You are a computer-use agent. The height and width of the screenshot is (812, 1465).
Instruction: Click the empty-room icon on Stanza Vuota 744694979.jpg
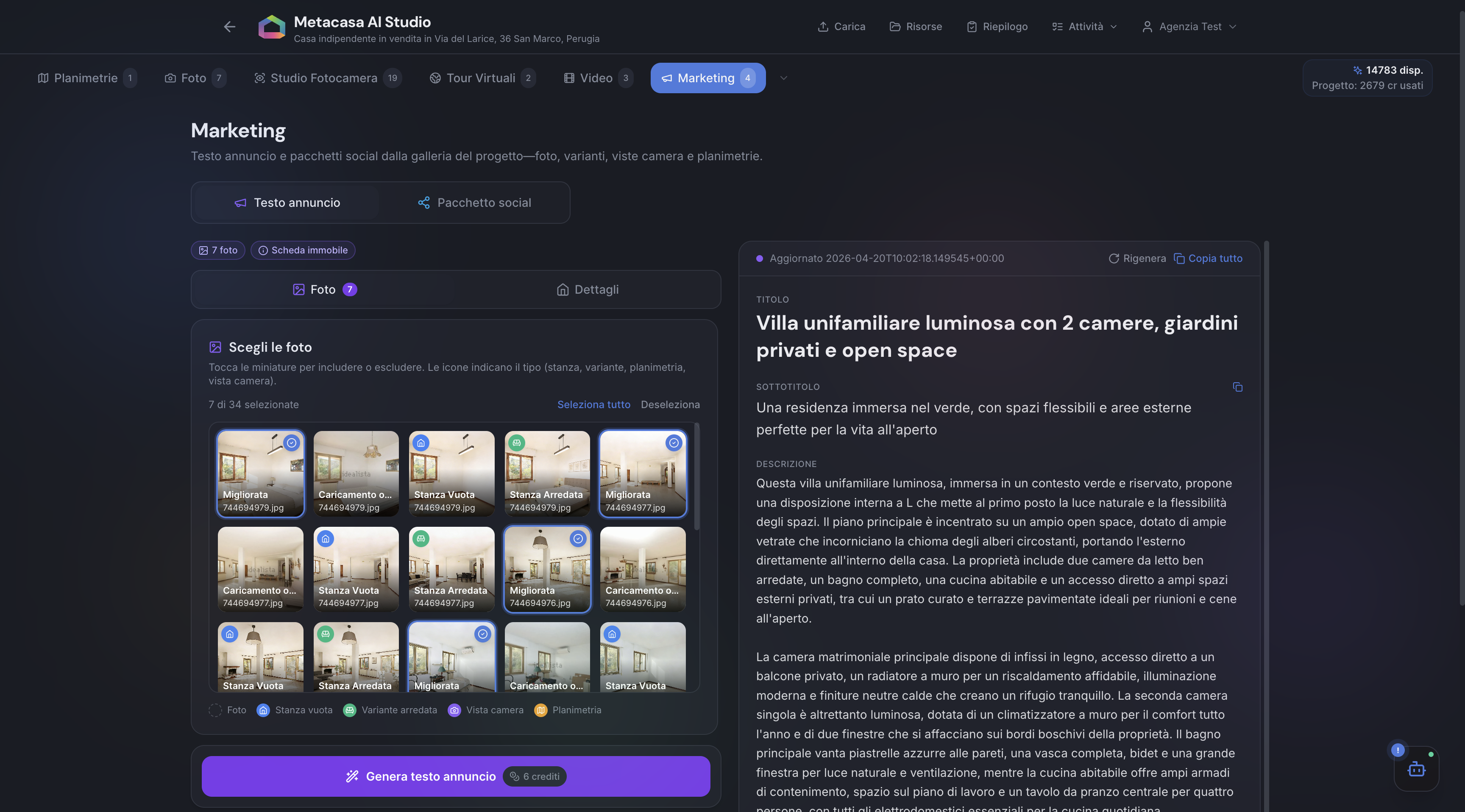click(x=421, y=442)
